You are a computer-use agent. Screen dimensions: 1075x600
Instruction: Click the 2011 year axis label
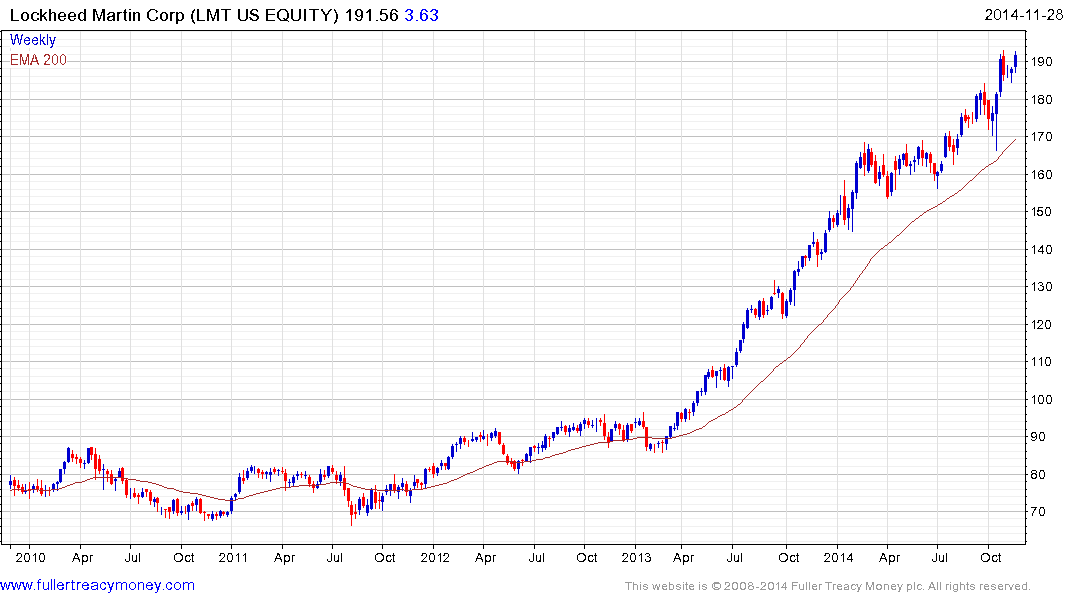click(232, 557)
